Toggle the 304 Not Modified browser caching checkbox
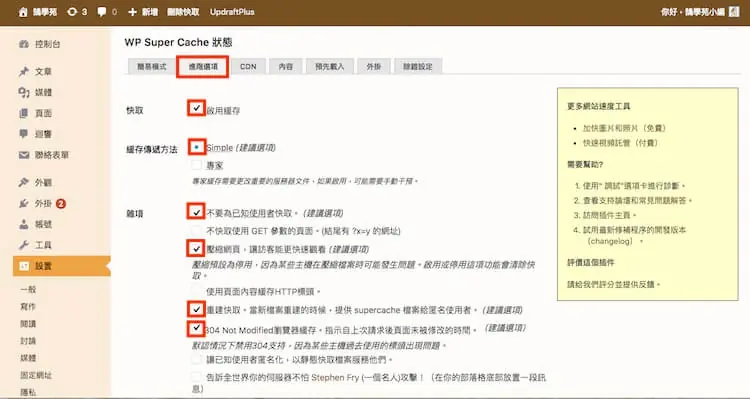Image resolution: width=750 pixels, height=399 pixels. (196, 328)
